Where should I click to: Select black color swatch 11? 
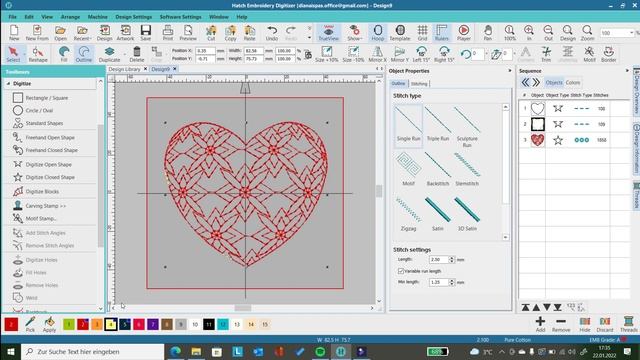coord(209,324)
